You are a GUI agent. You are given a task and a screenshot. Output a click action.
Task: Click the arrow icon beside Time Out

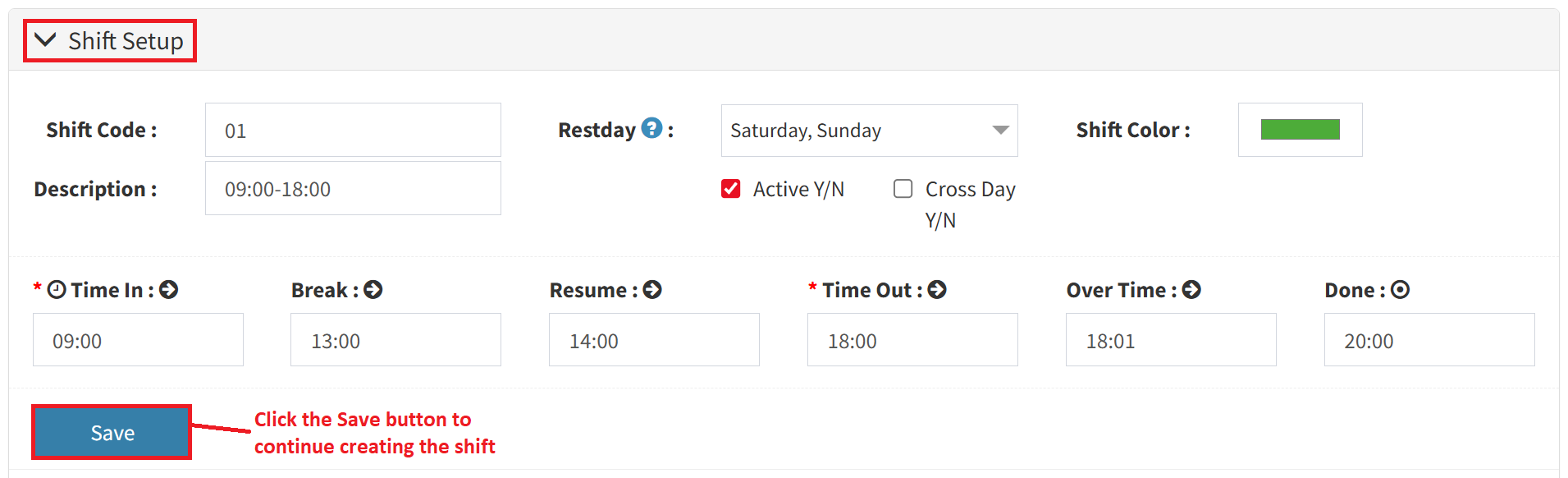click(937, 290)
